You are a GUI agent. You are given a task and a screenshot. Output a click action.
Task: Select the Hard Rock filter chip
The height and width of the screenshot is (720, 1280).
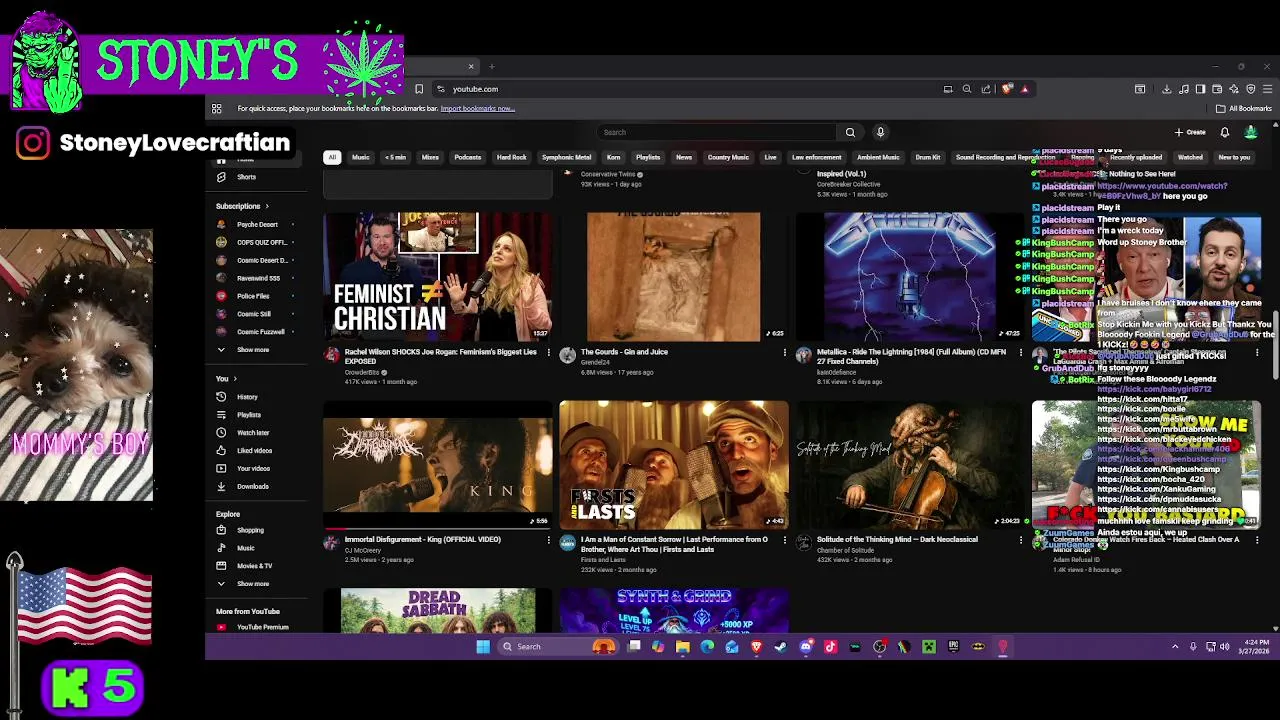coord(511,157)
